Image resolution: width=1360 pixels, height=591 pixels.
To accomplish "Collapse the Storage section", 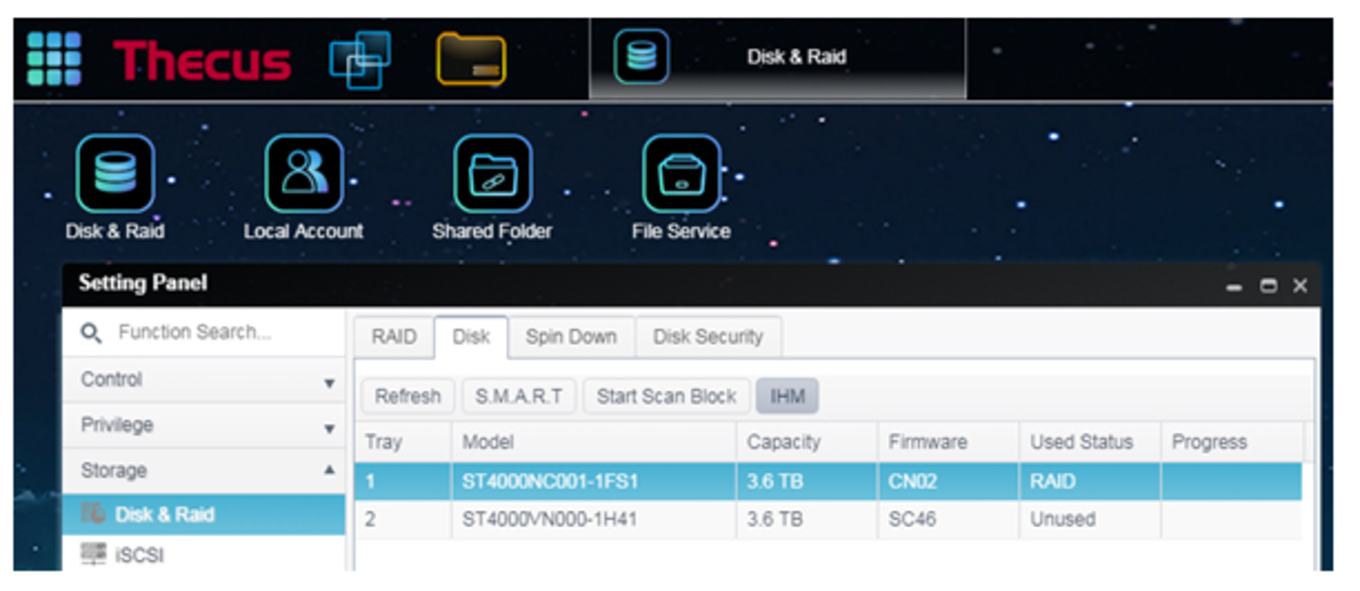I will pos(204,470).
